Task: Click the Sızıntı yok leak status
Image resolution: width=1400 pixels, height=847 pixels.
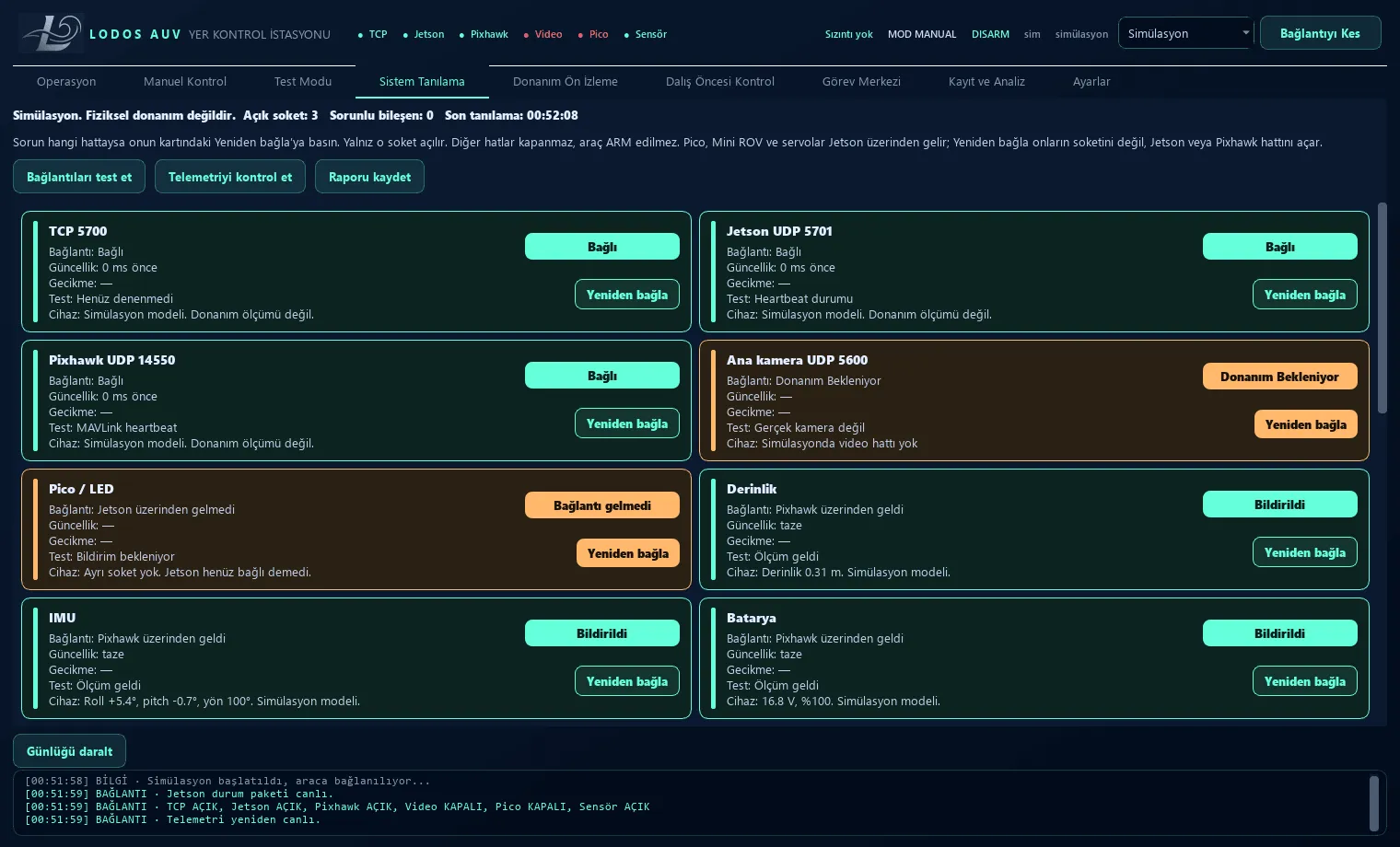Action: pyautogui.click(x=848, y=34)
